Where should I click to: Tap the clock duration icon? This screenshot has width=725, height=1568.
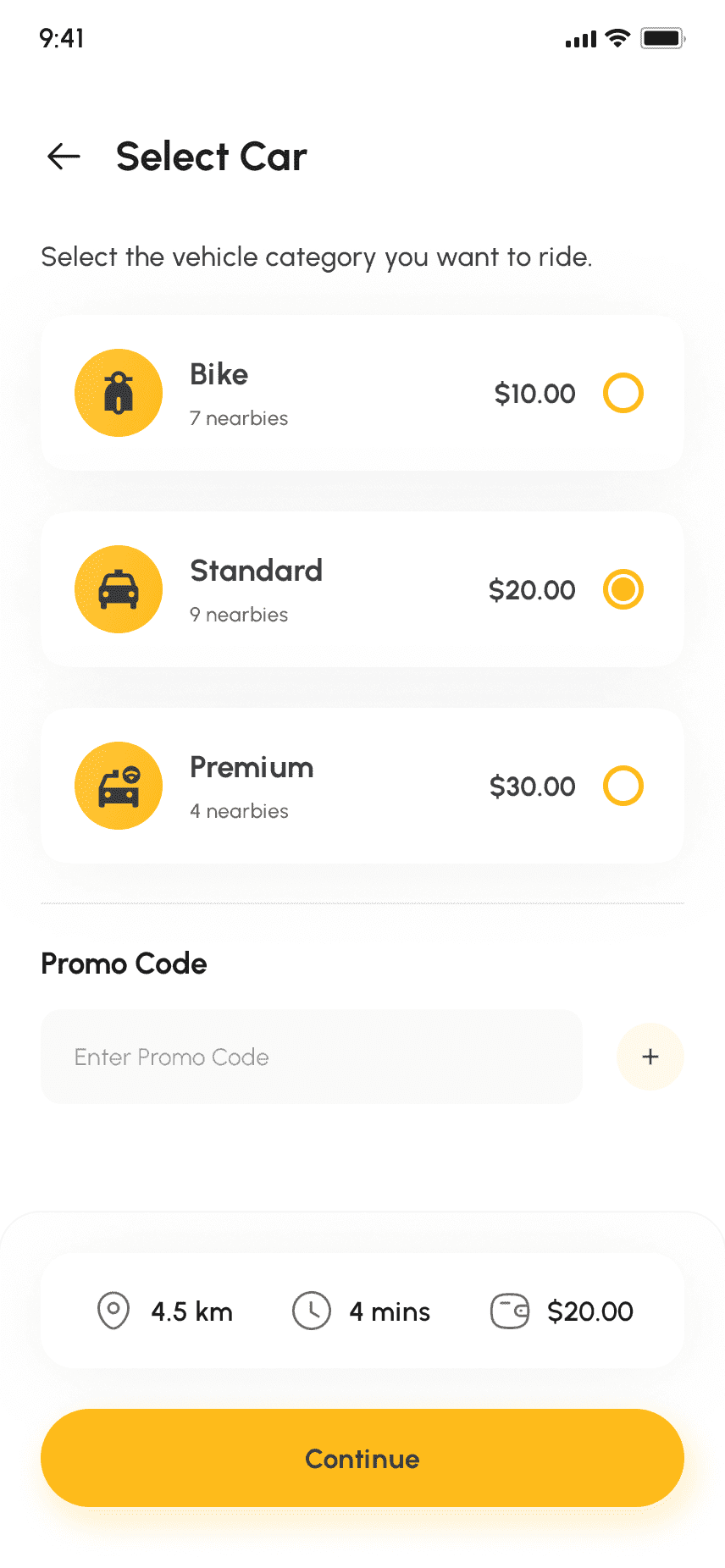coord(312,1311)
